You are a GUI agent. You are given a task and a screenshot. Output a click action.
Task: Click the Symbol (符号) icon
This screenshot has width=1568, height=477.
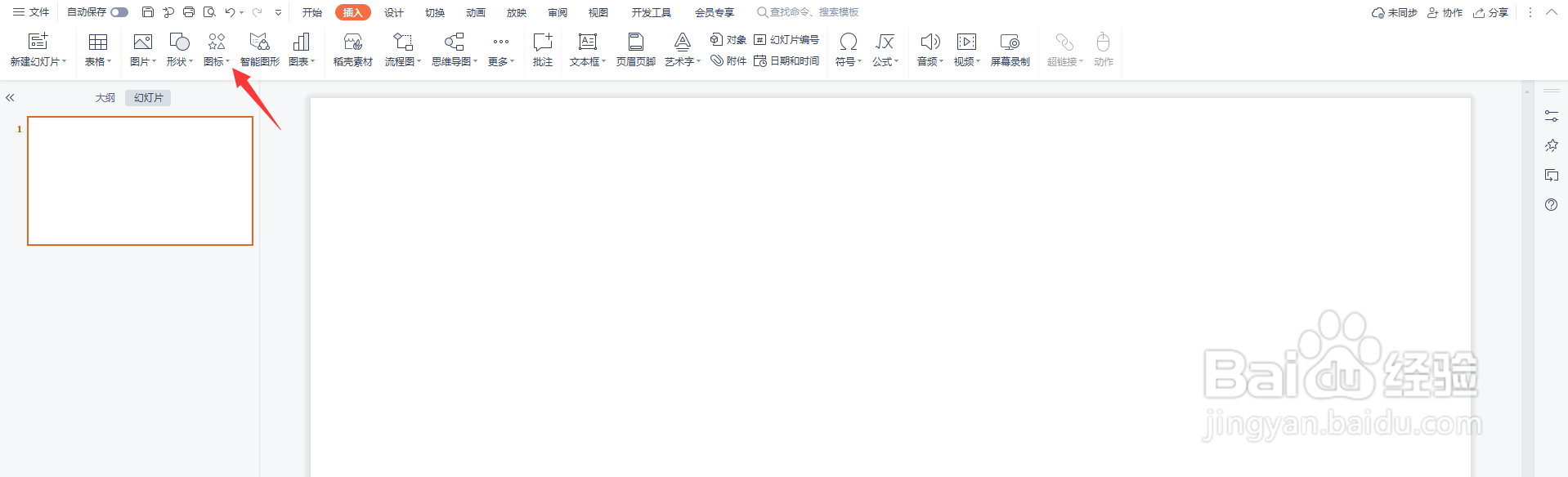[x=849, y=42]
